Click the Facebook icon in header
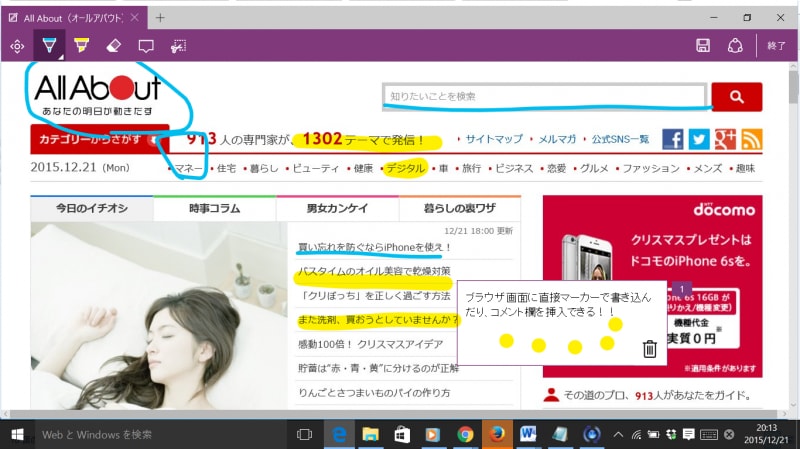 point(673,140)
